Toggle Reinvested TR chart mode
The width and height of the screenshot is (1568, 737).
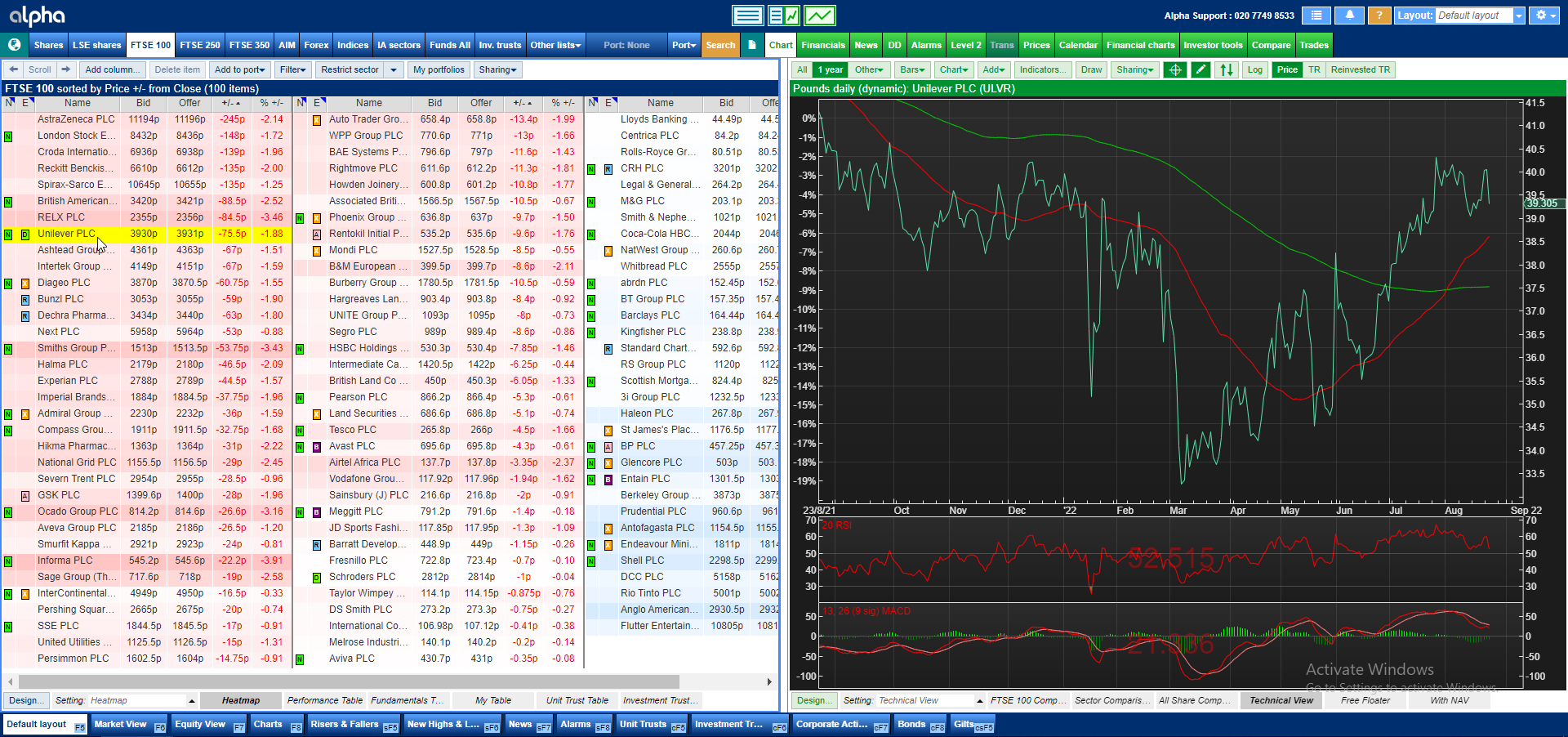1361,69
